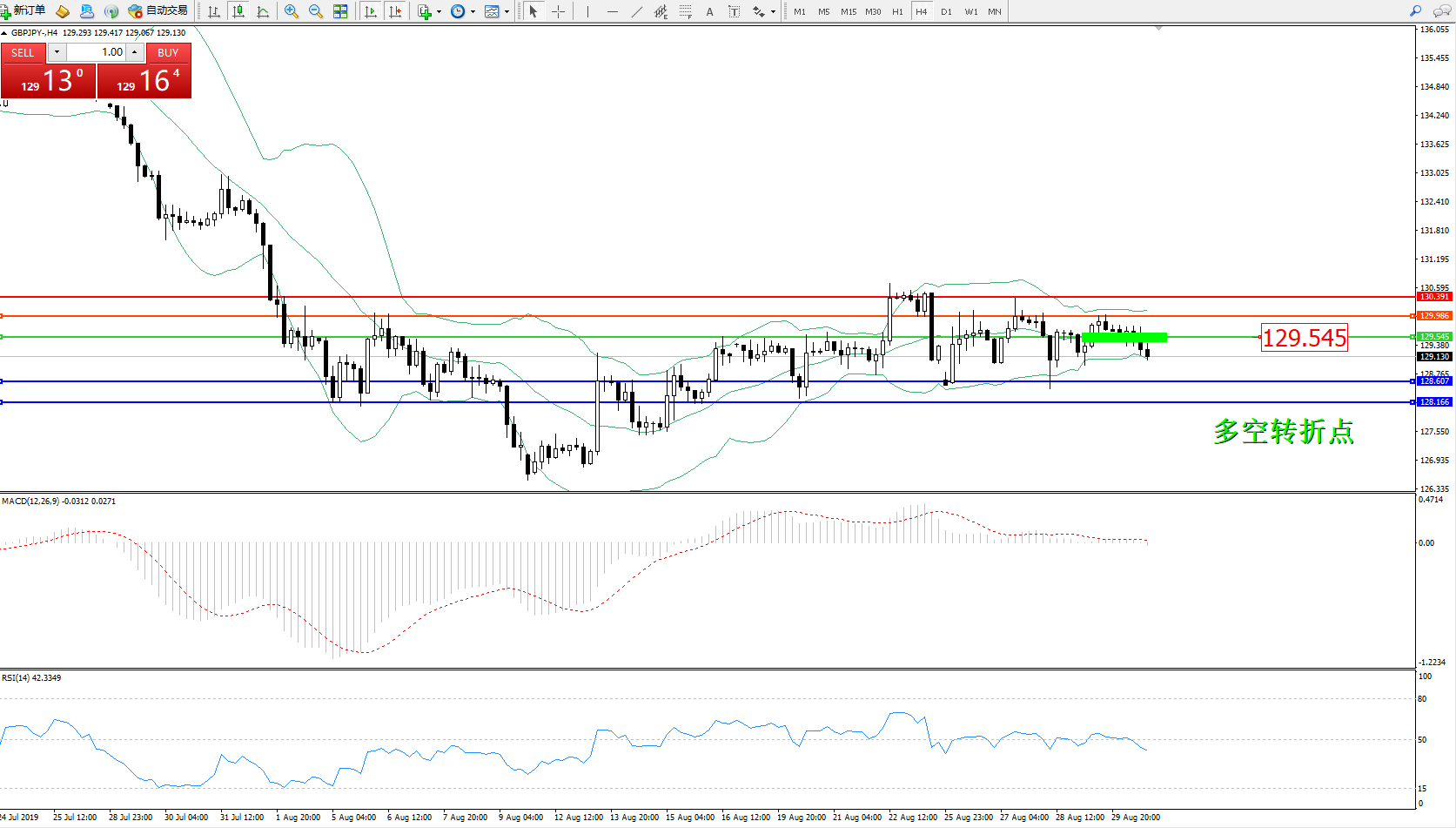The width and height of the screenshot is (1456, 828).
Task: Switch chart to candlestick mode
Action: pyautogui.click(x=238, y=11)
